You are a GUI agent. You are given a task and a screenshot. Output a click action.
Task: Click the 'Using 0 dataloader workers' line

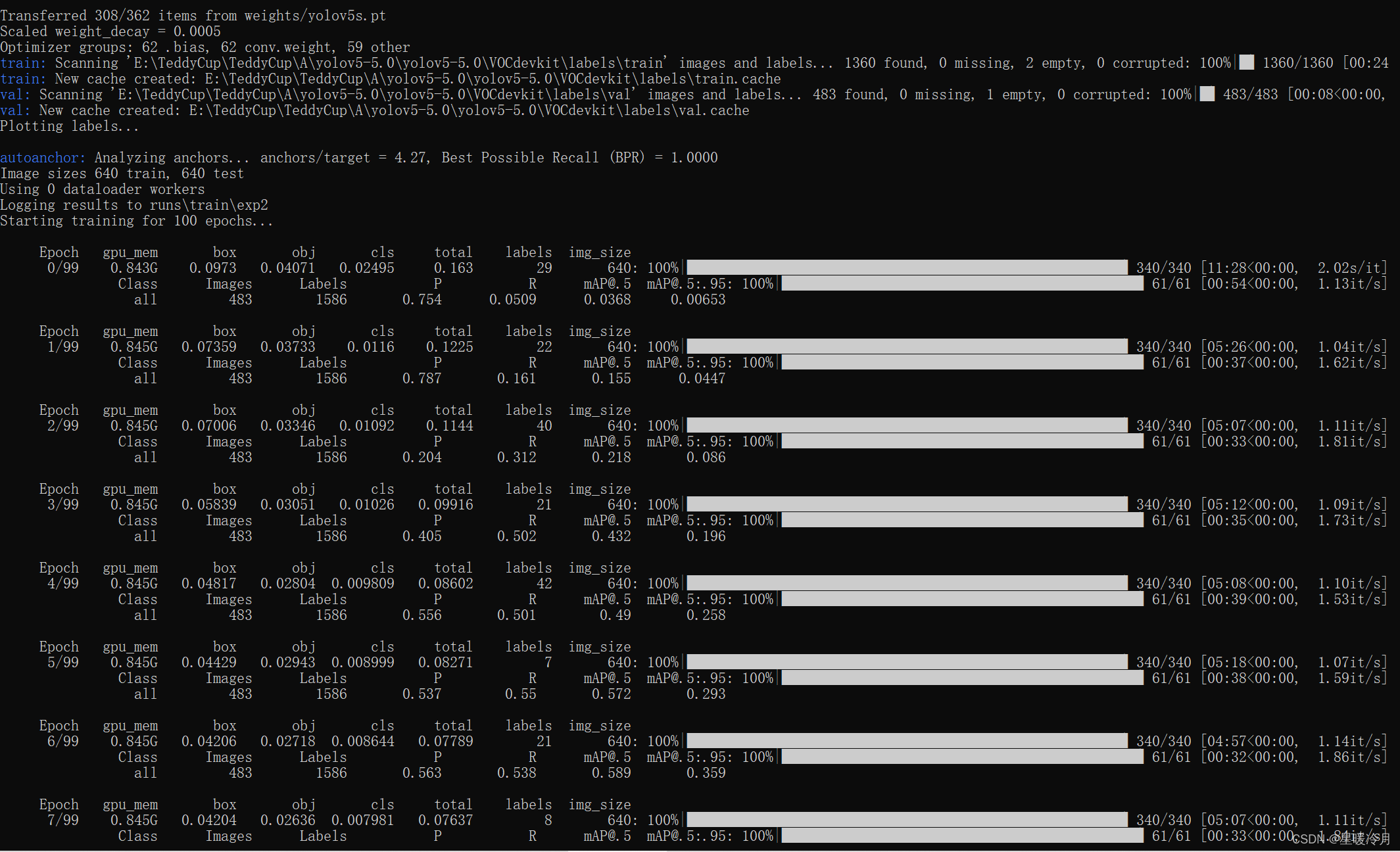pos(102,189)
